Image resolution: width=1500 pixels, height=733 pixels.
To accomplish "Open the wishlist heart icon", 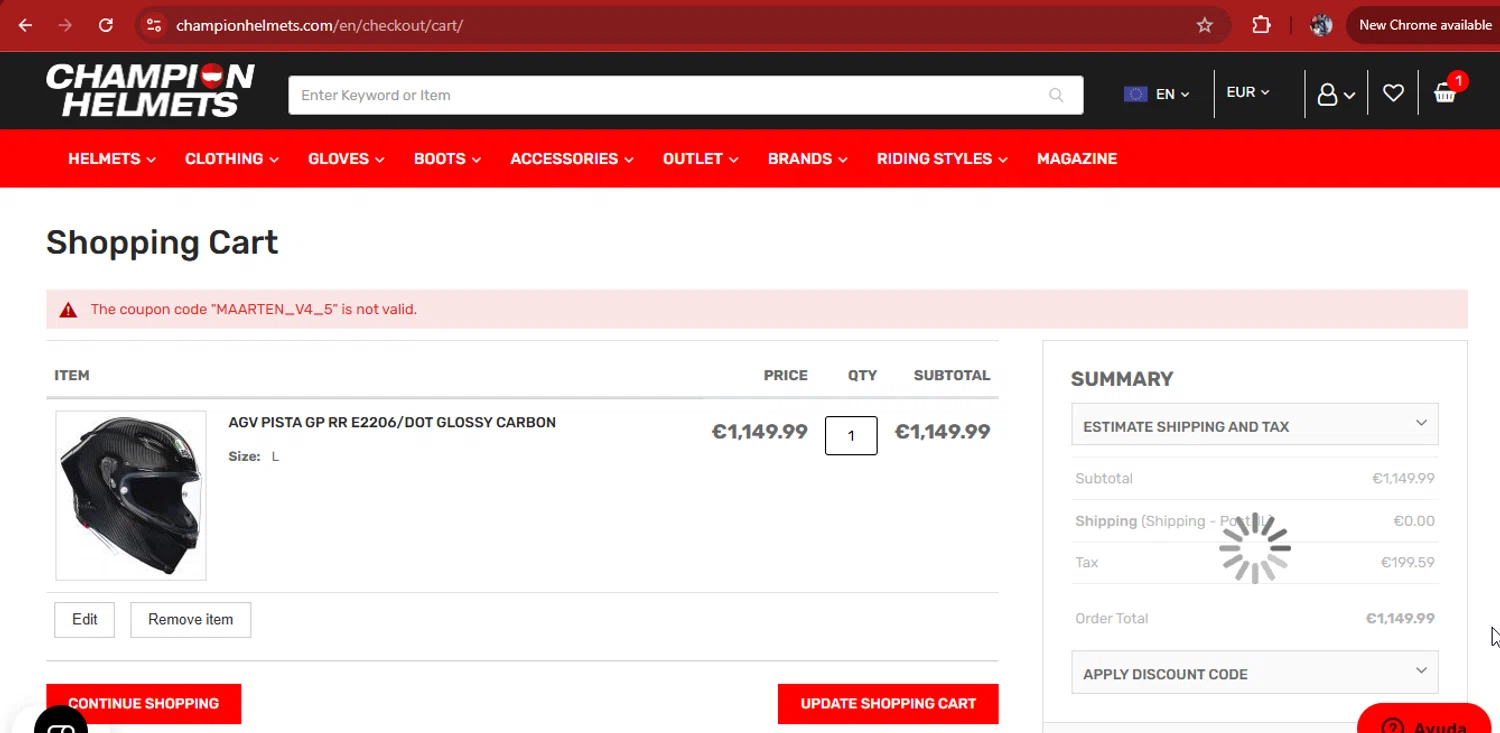I will coord(1393,93).
